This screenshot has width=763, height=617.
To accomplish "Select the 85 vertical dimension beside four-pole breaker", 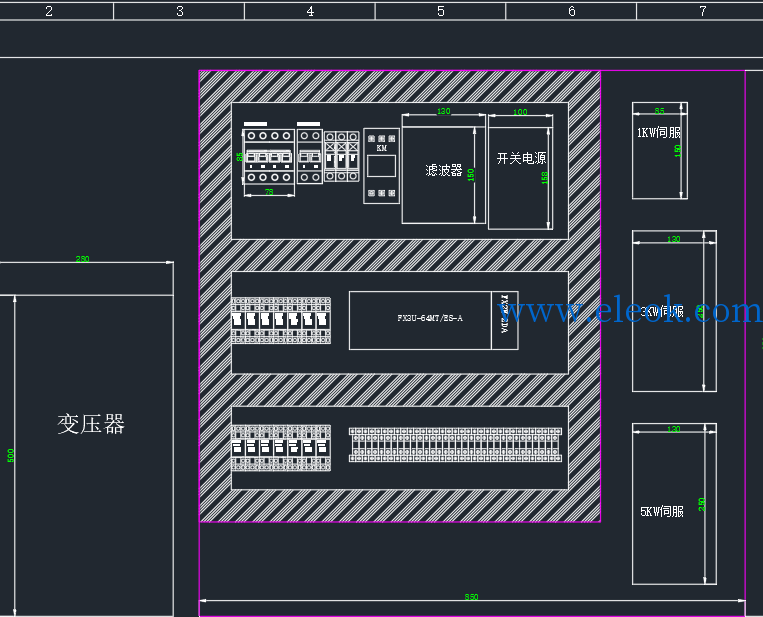I will pyautogui.click(x=239, y=157).
